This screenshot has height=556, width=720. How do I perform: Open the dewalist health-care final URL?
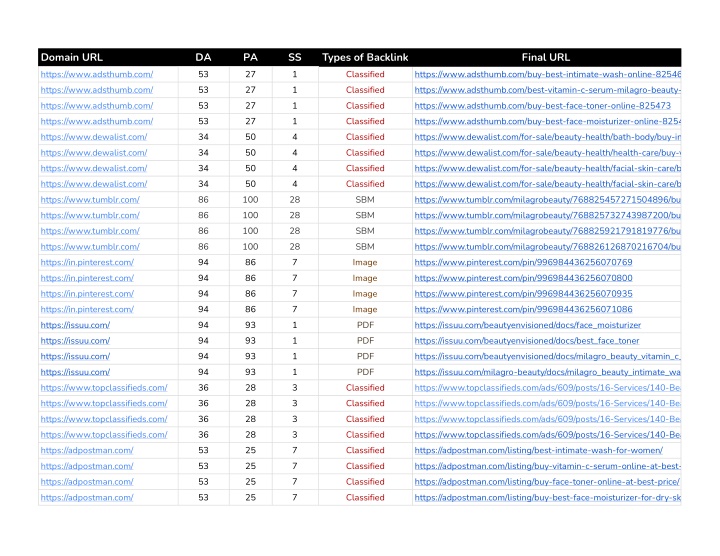point(547,152)
